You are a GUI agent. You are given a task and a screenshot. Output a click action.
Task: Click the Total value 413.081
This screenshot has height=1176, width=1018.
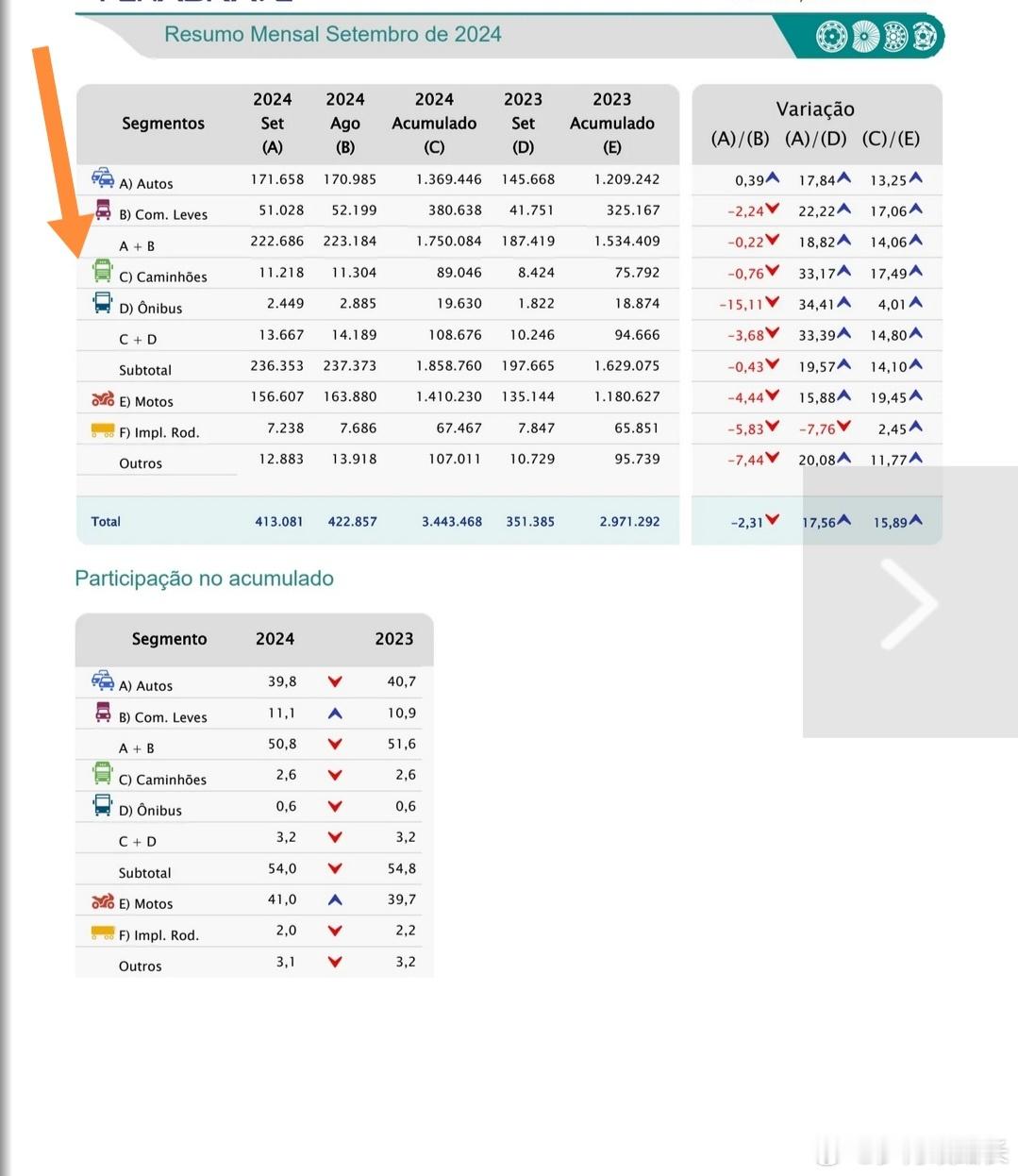pyautogui.click(x=279, y=522)
